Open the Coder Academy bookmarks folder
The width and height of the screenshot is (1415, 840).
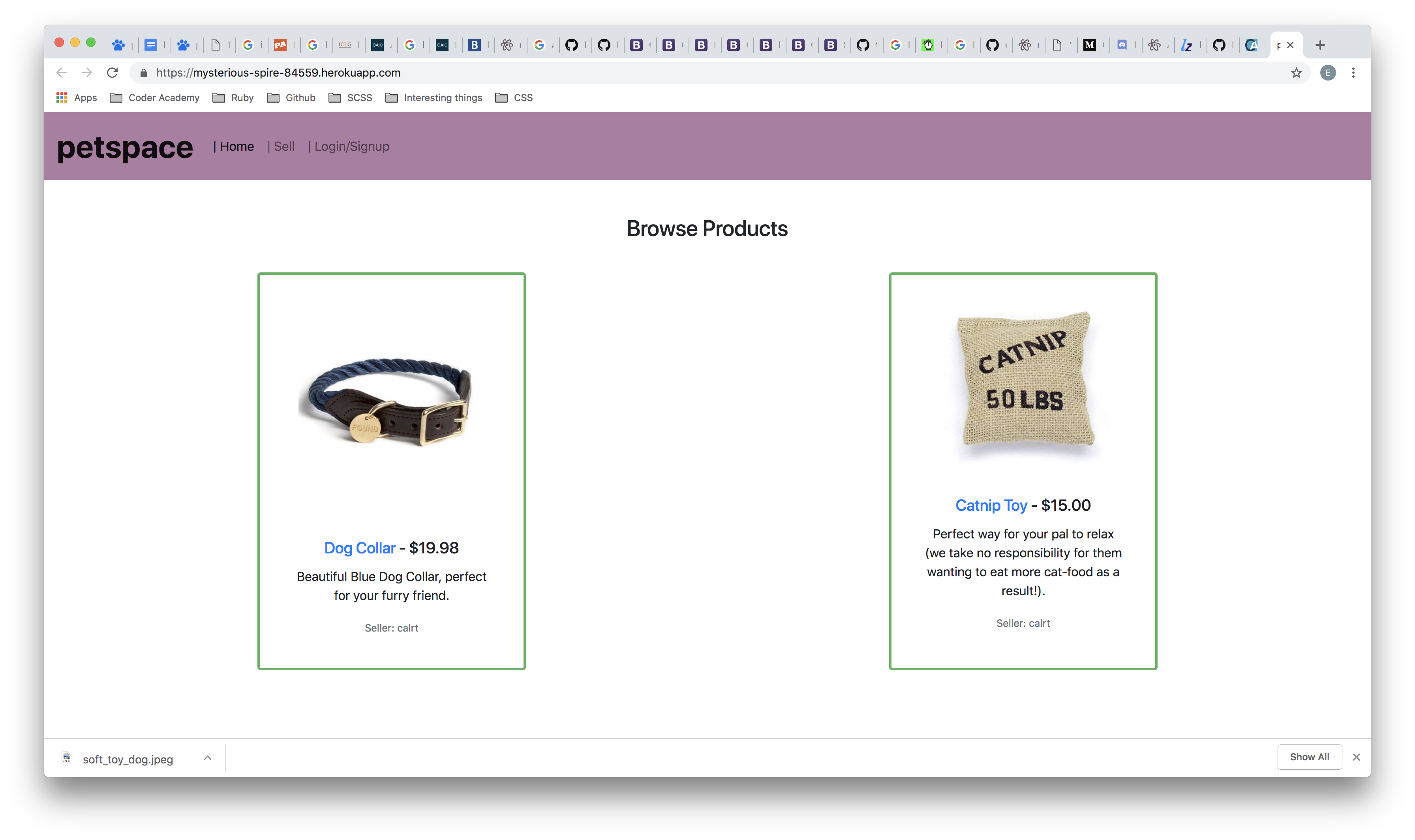pyautogui.click(x=154, y=97)
